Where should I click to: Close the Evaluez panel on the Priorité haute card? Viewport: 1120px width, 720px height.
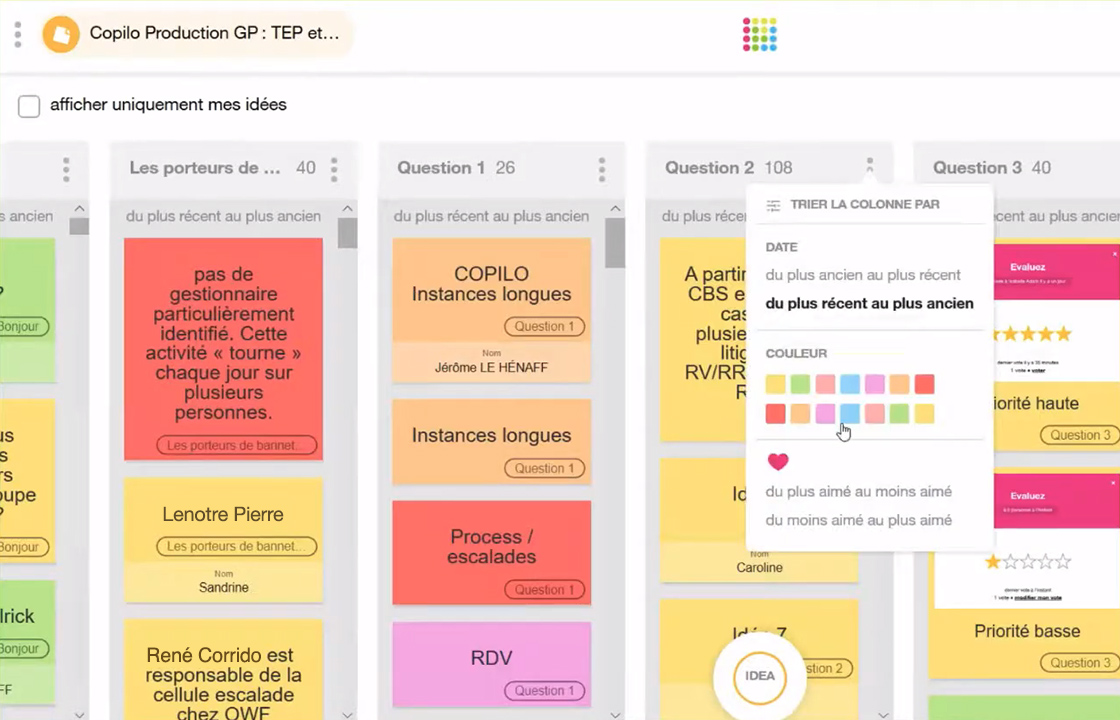[1114, 254]
